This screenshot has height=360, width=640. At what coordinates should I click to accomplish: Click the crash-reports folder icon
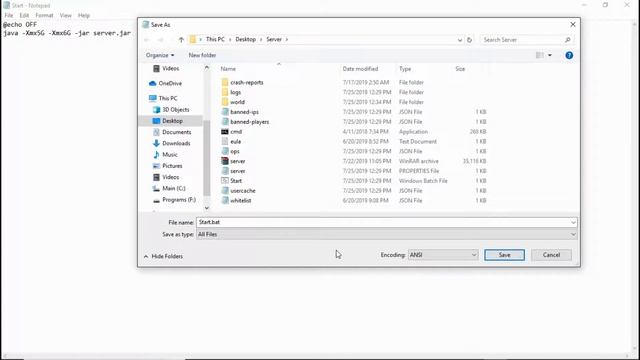point(225,82)
